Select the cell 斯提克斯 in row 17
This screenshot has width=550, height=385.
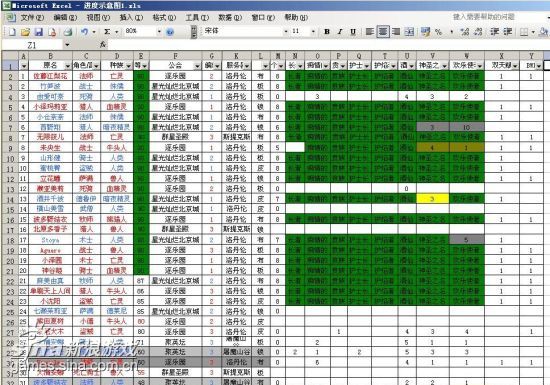(x=236, y=230)
